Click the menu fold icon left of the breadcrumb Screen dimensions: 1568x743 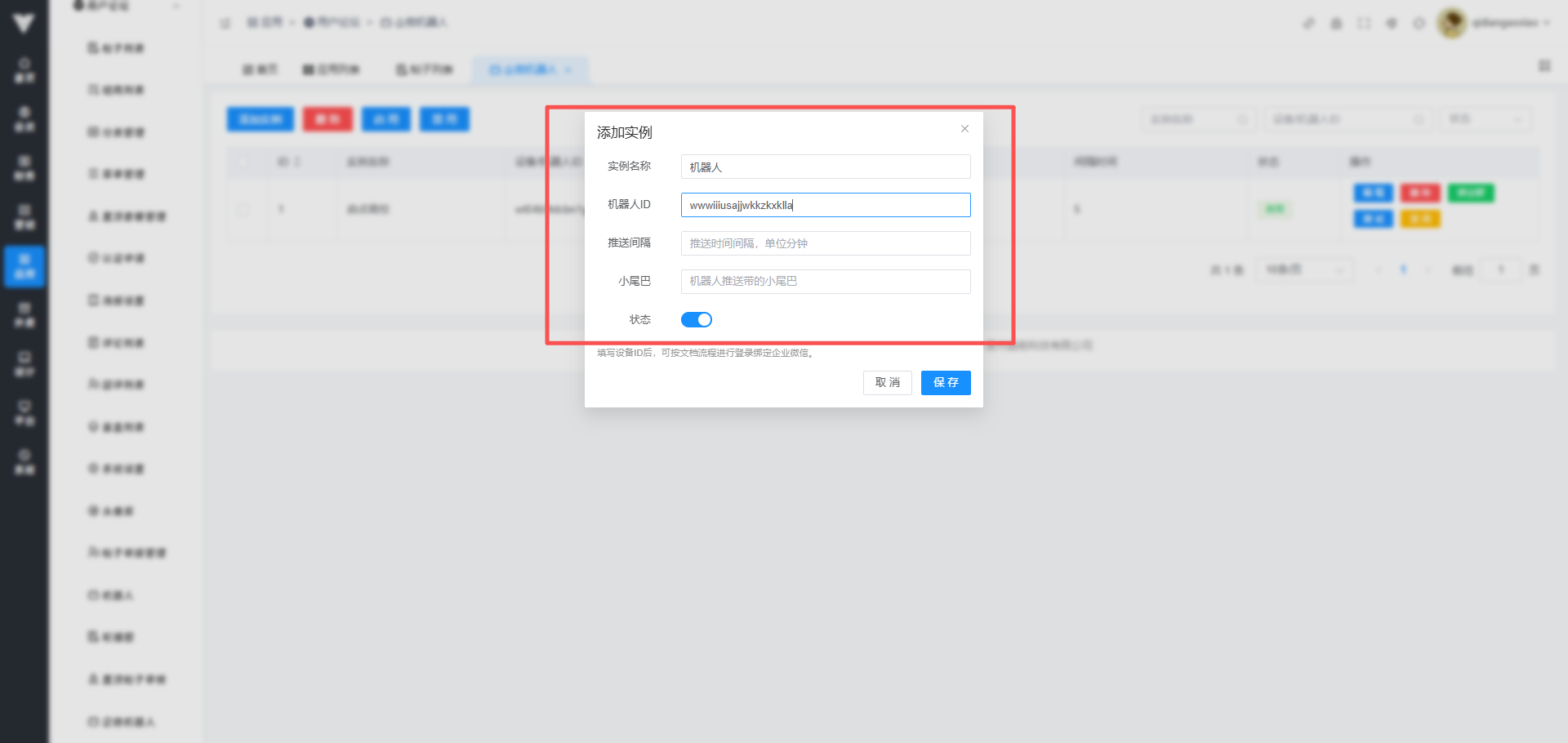(225, 23)
